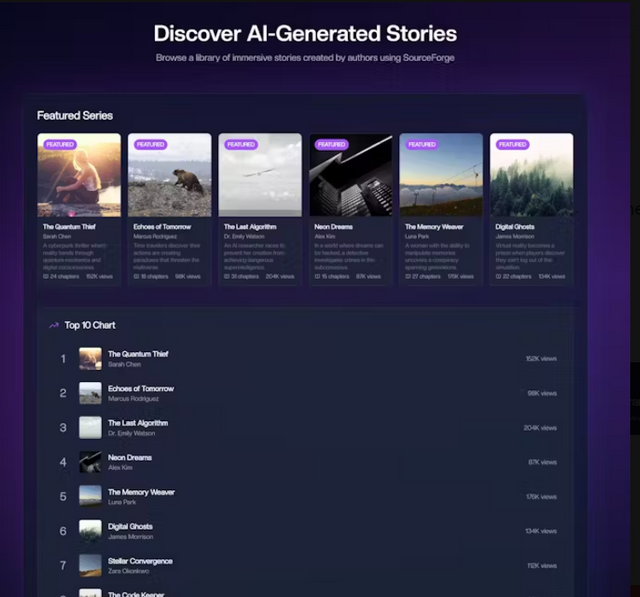Select Echoes of Tomorrow title in Featured Series
The height and width of the screenshot is (597, 640).
click(162, 227)
